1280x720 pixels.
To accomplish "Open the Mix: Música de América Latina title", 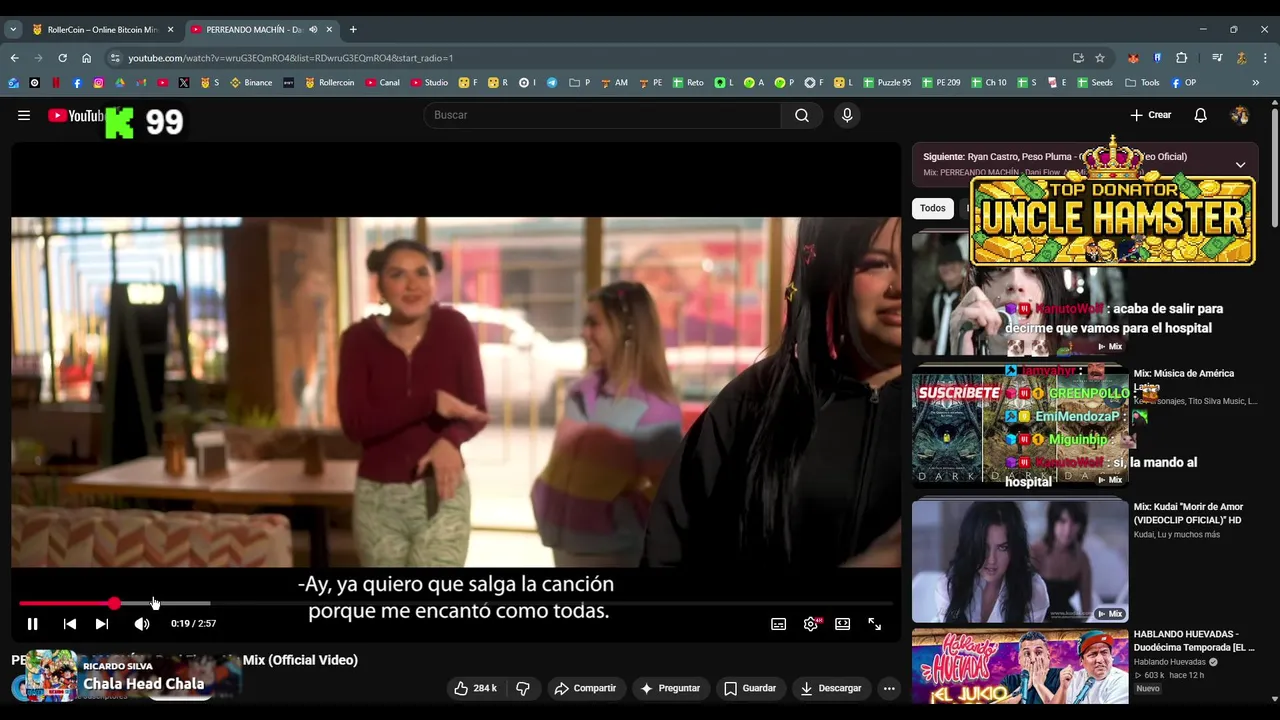I will pyautogui.click(x=1184, y=379).
